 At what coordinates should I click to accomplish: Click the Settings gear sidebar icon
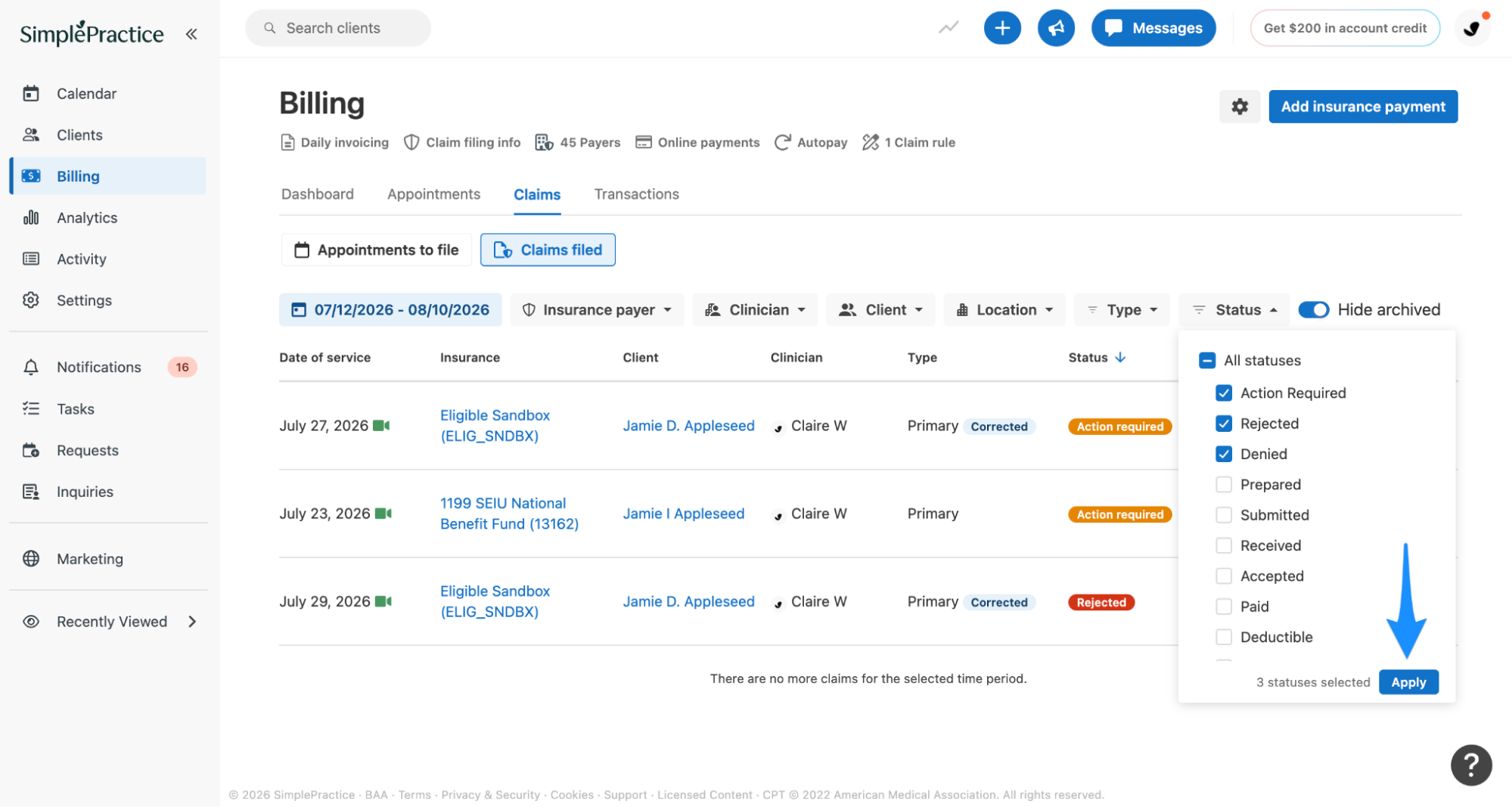(31, 300)
